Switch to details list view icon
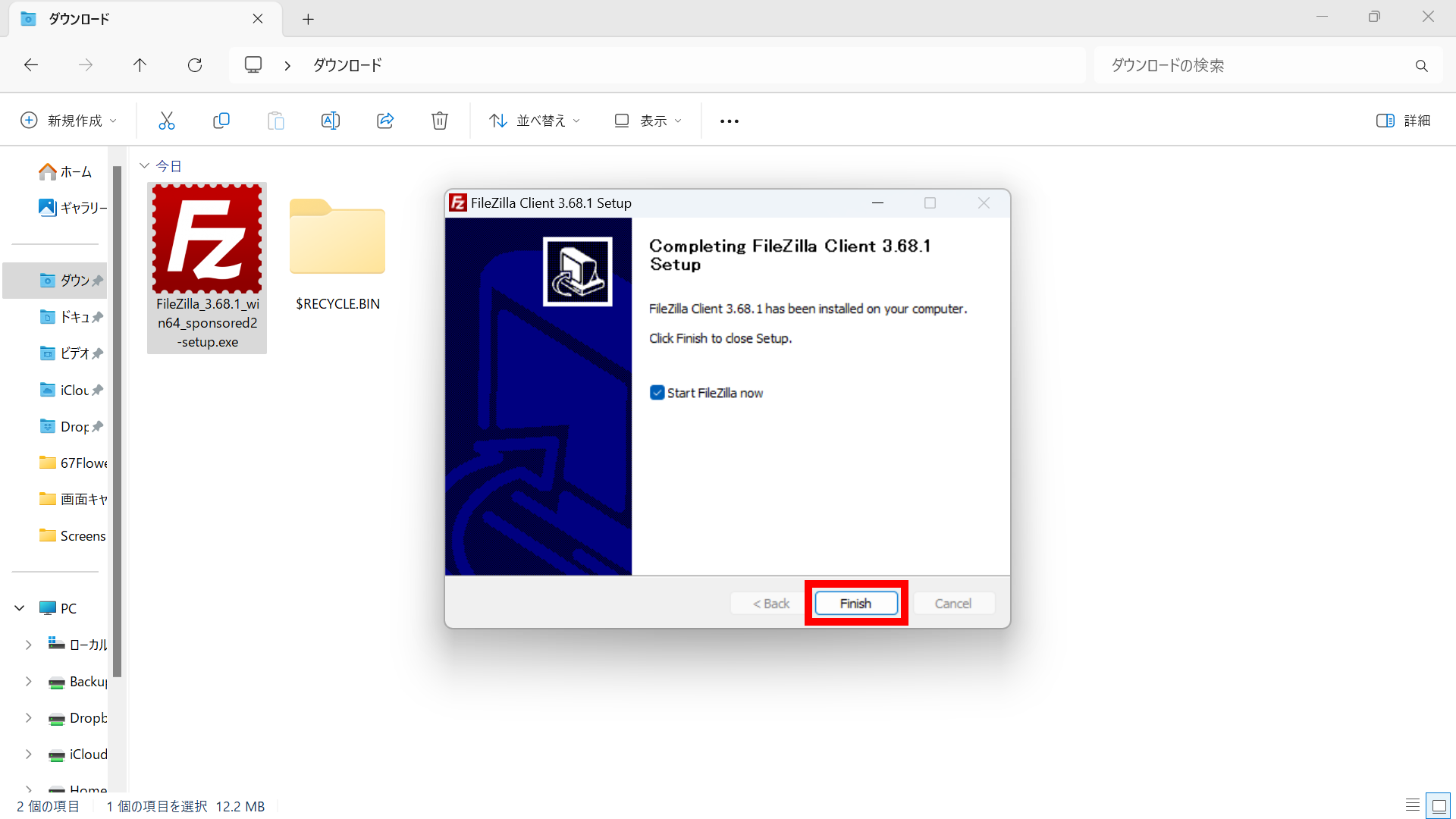1456x819 pixels. click(1413, 805)
